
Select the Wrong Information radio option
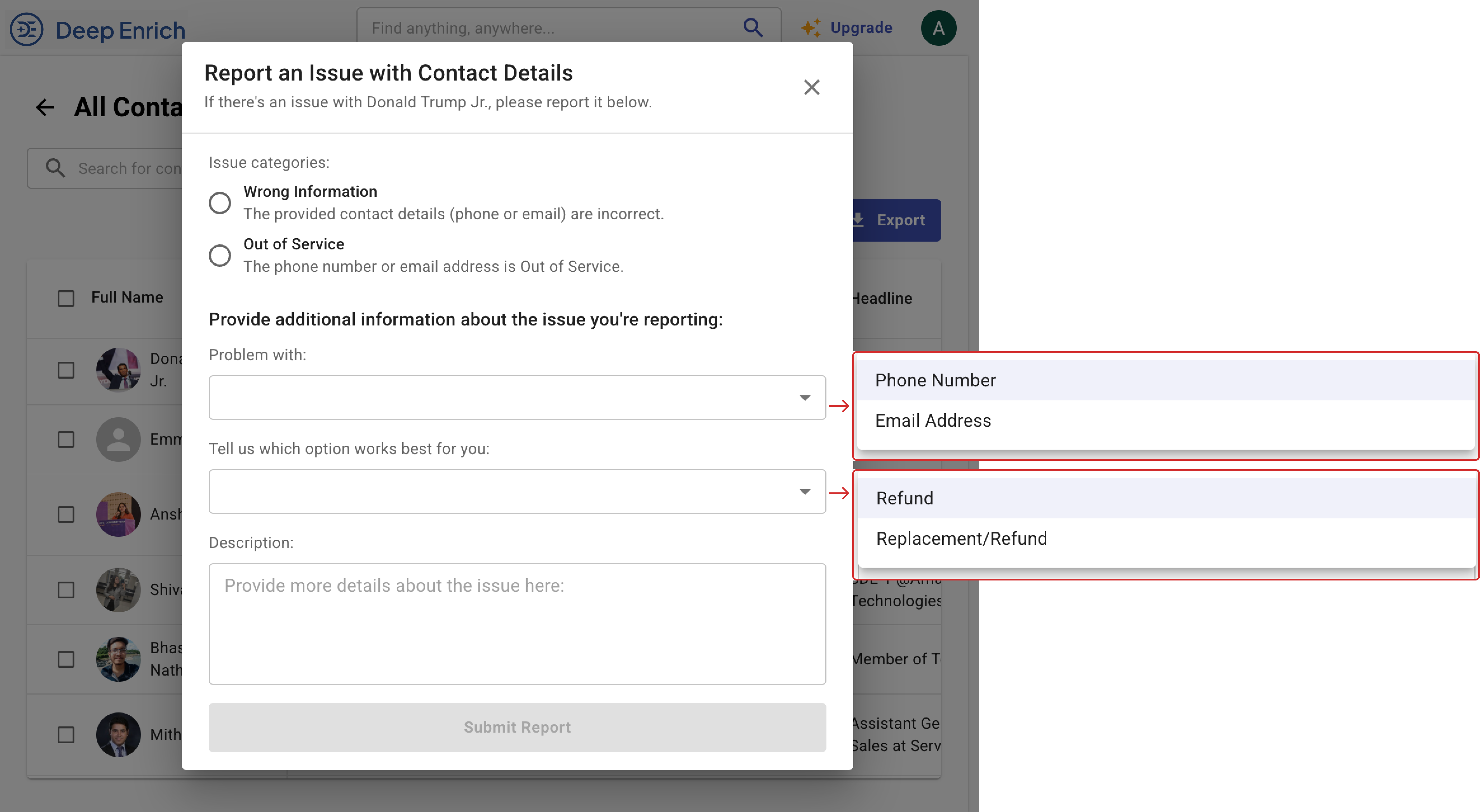[x=219, y=203]
